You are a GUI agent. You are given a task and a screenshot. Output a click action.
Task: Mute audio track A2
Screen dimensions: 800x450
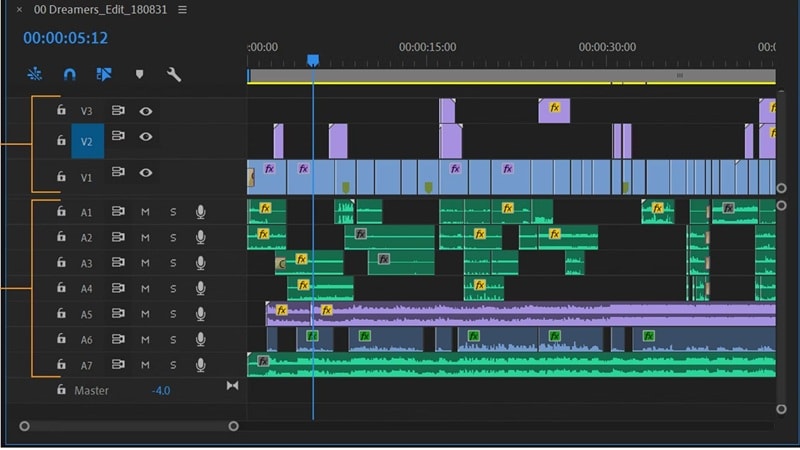pos(145,238)
